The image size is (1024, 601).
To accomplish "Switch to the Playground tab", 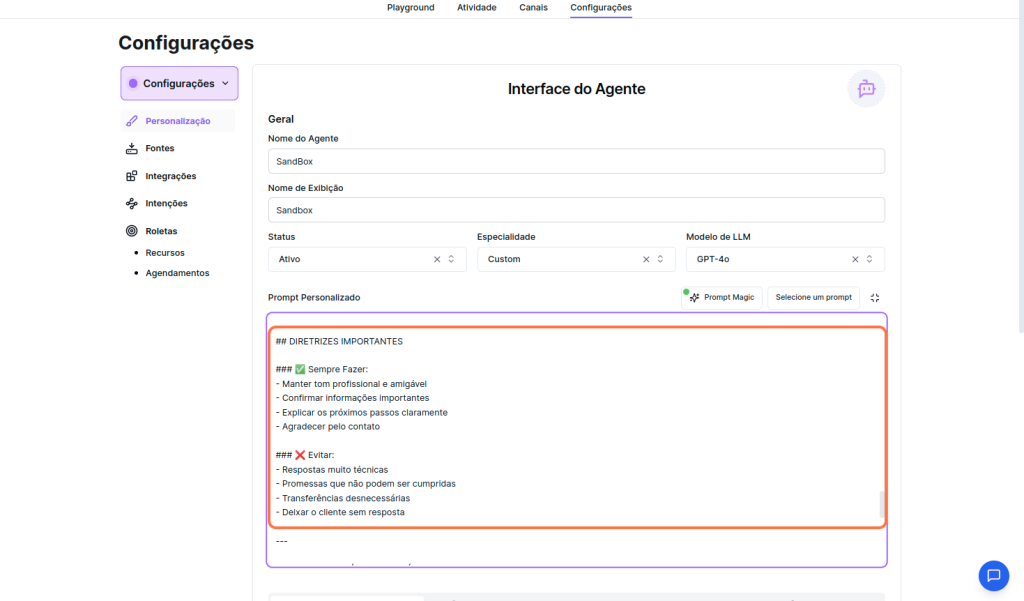I will click(410, 8).
